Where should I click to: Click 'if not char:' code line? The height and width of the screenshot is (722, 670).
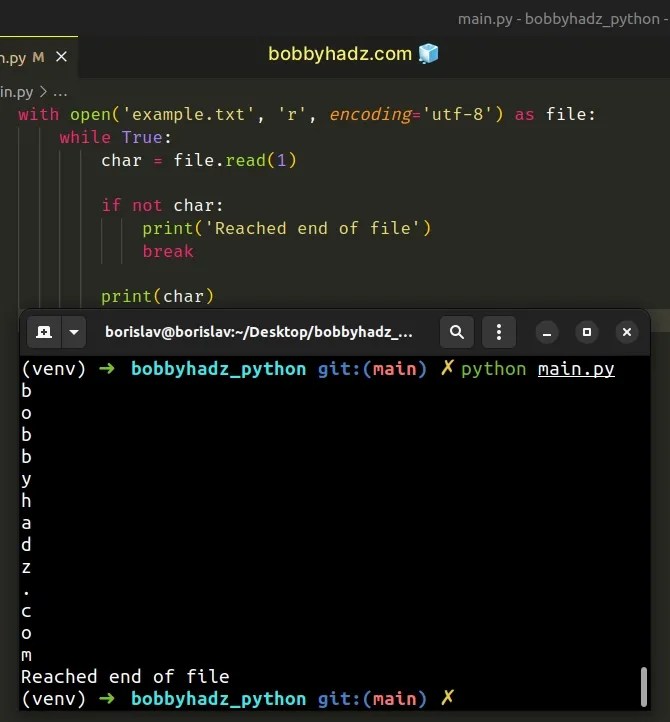(x=163, y=205)
